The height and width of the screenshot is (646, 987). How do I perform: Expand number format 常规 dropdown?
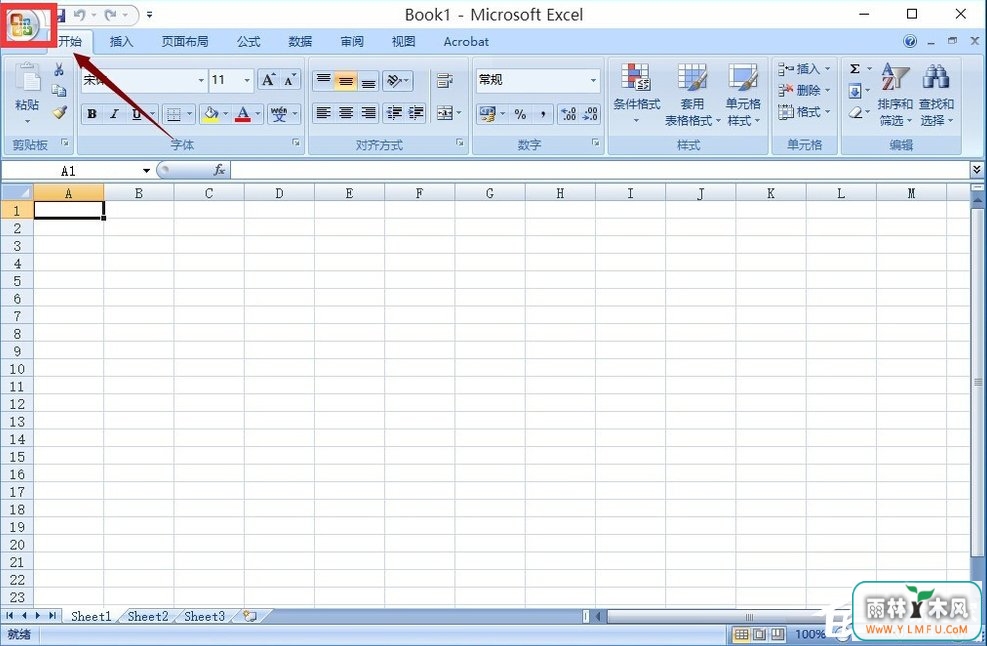pyautogui.click(x=593, y=81)
